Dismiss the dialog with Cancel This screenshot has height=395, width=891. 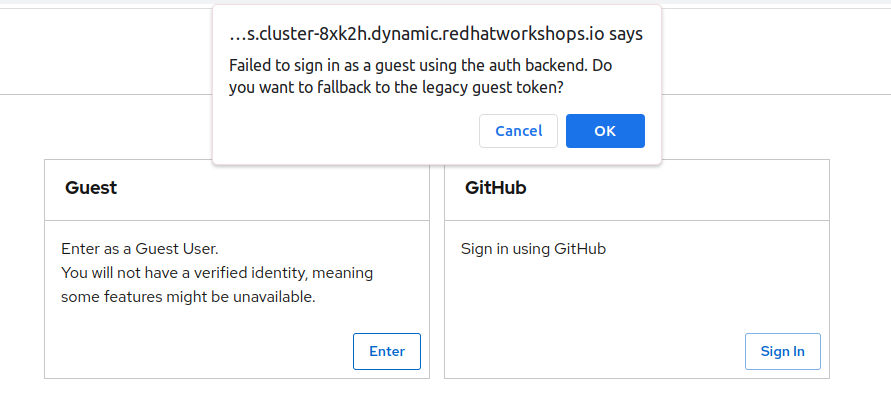(518, 131)
